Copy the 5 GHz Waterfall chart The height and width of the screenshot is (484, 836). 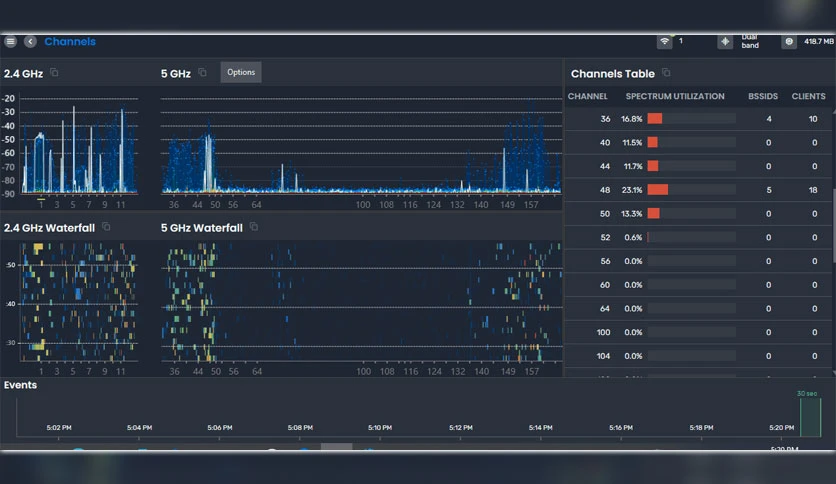tap(254, 227)
